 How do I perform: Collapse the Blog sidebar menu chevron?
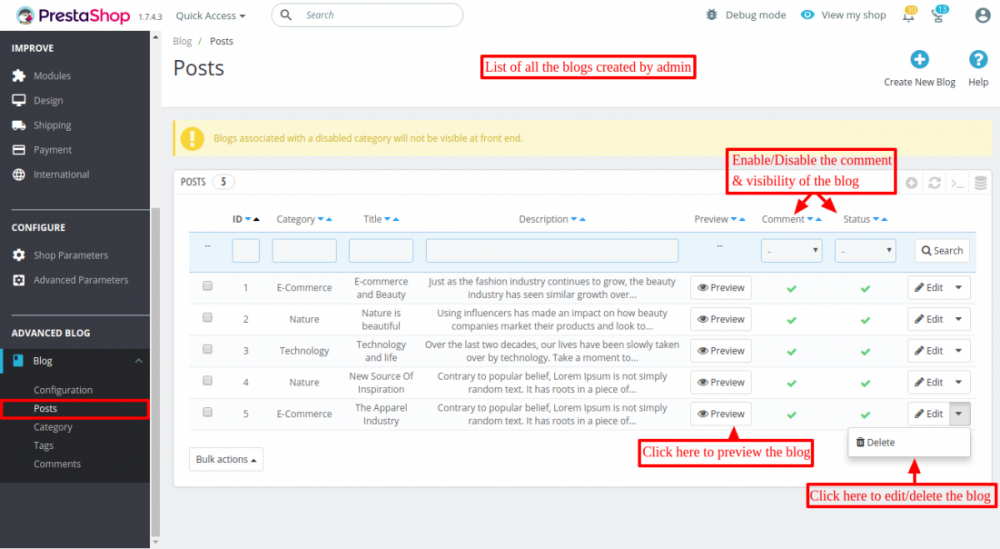click(138, 361)
